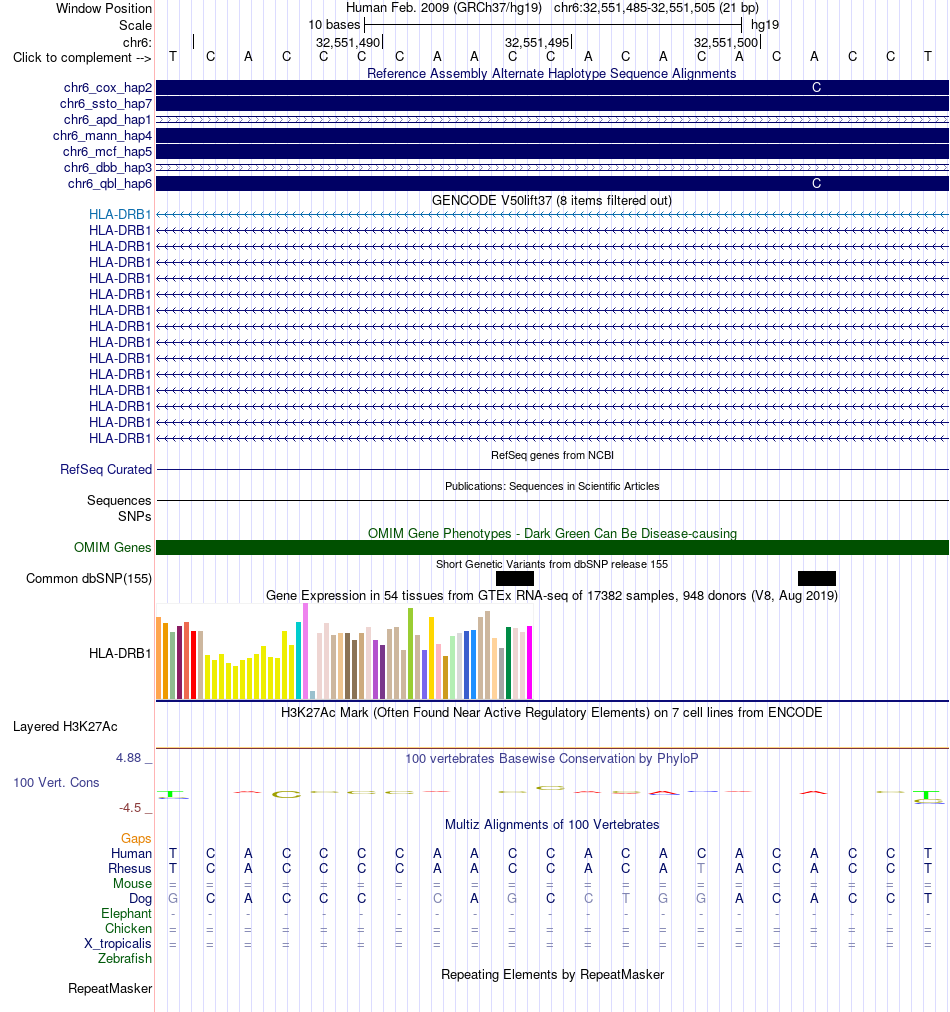Select the chr6_dbb_hap3 track label
Viewport: 950px width, 1012px height.
[x=108, y=168]
